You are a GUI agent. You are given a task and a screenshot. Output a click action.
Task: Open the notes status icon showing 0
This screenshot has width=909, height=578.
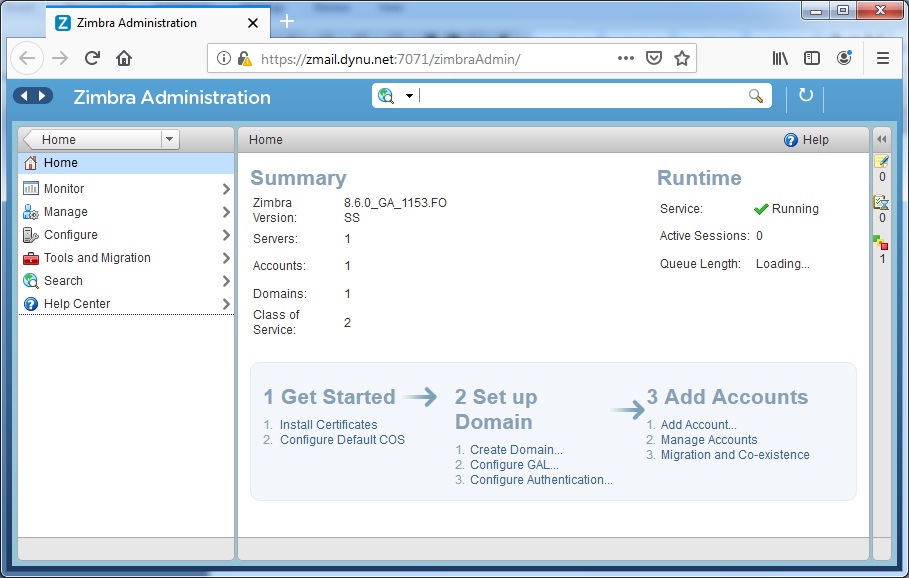[x=882, y=162]
